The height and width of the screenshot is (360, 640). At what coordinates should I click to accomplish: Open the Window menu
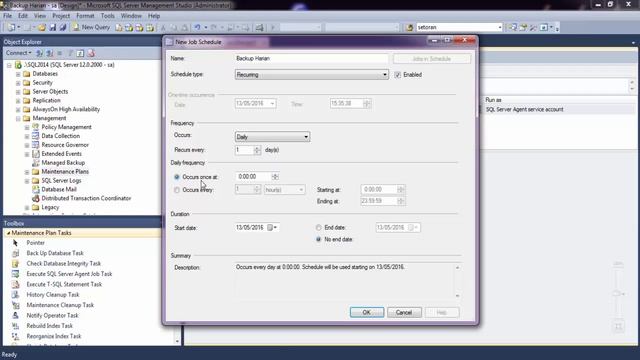[x=131, y=16]
